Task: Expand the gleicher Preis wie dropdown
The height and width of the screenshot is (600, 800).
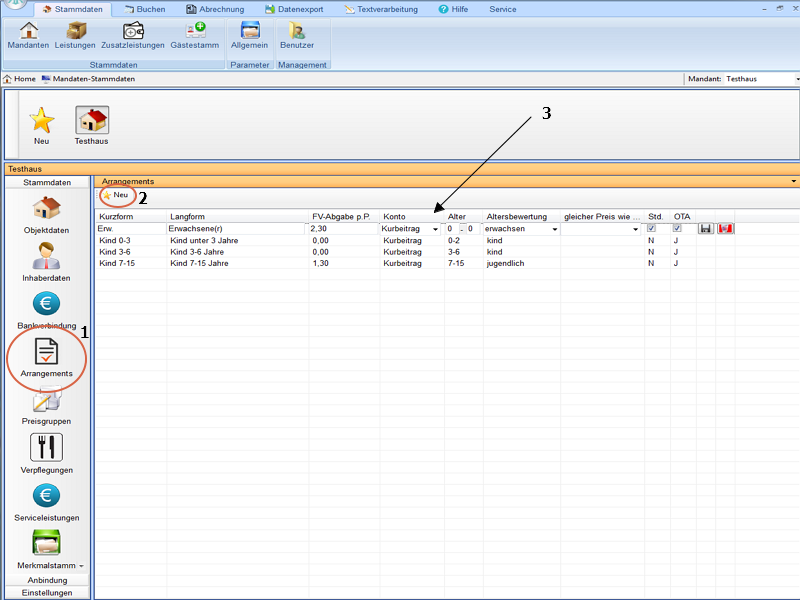Action: click(635, 229)
